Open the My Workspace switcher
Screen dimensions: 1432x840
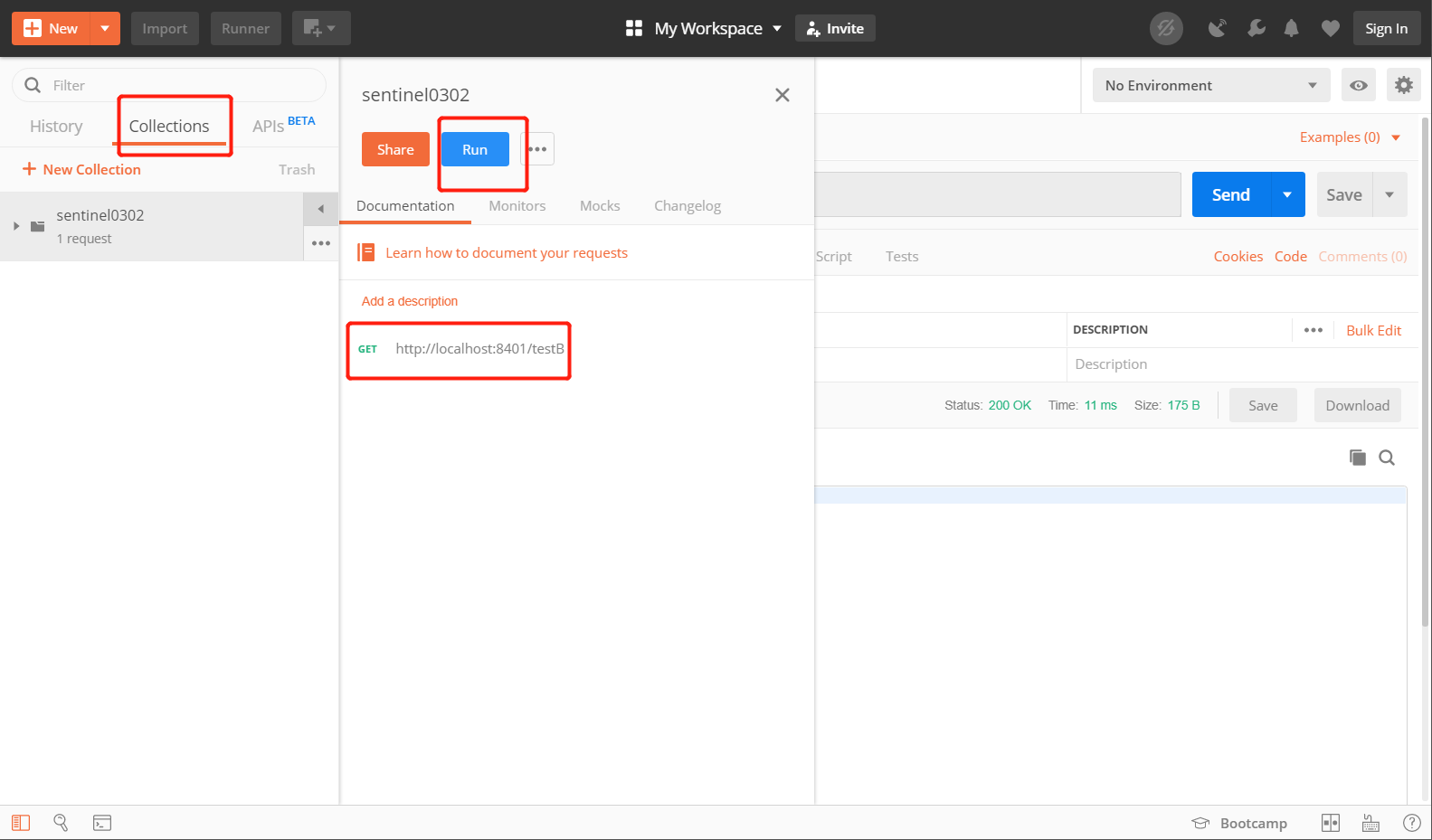(704, 28)
